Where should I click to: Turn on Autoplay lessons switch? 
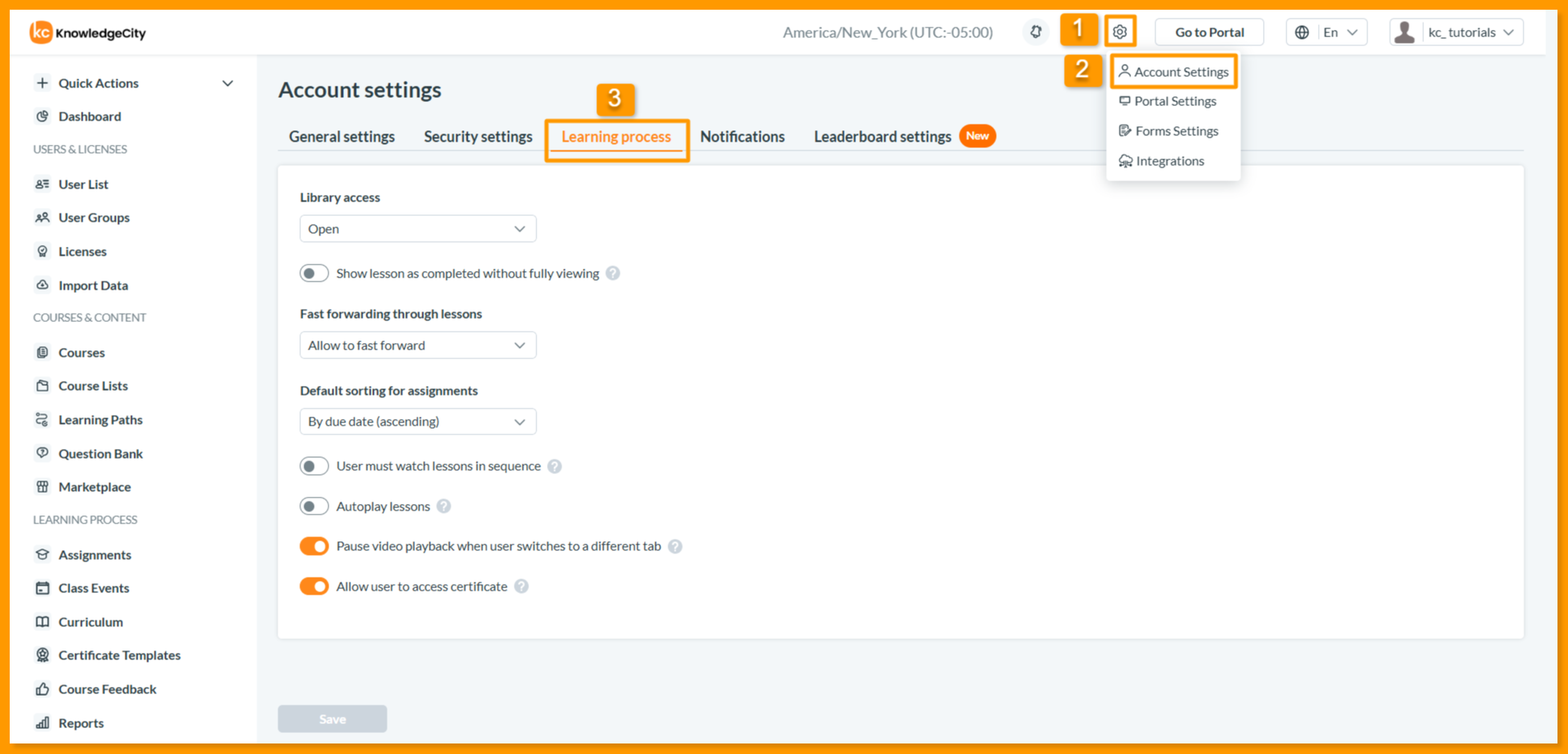314,506
